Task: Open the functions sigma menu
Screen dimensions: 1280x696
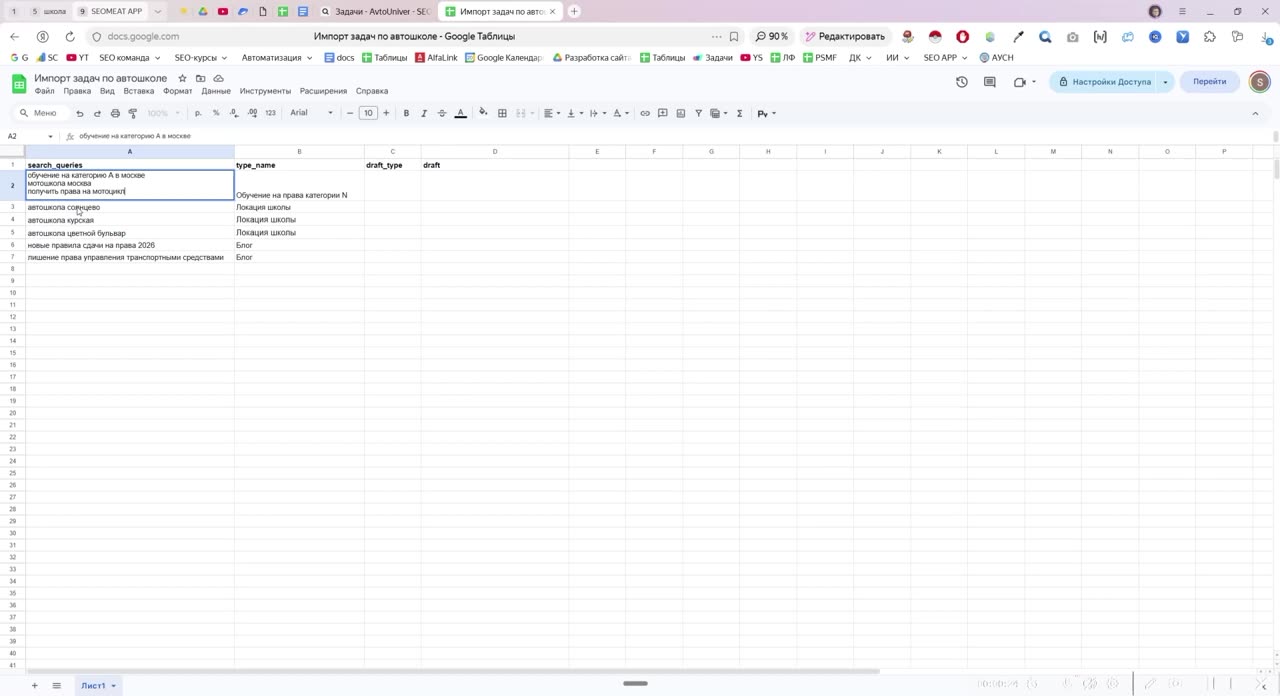Action: pos(740,113)
